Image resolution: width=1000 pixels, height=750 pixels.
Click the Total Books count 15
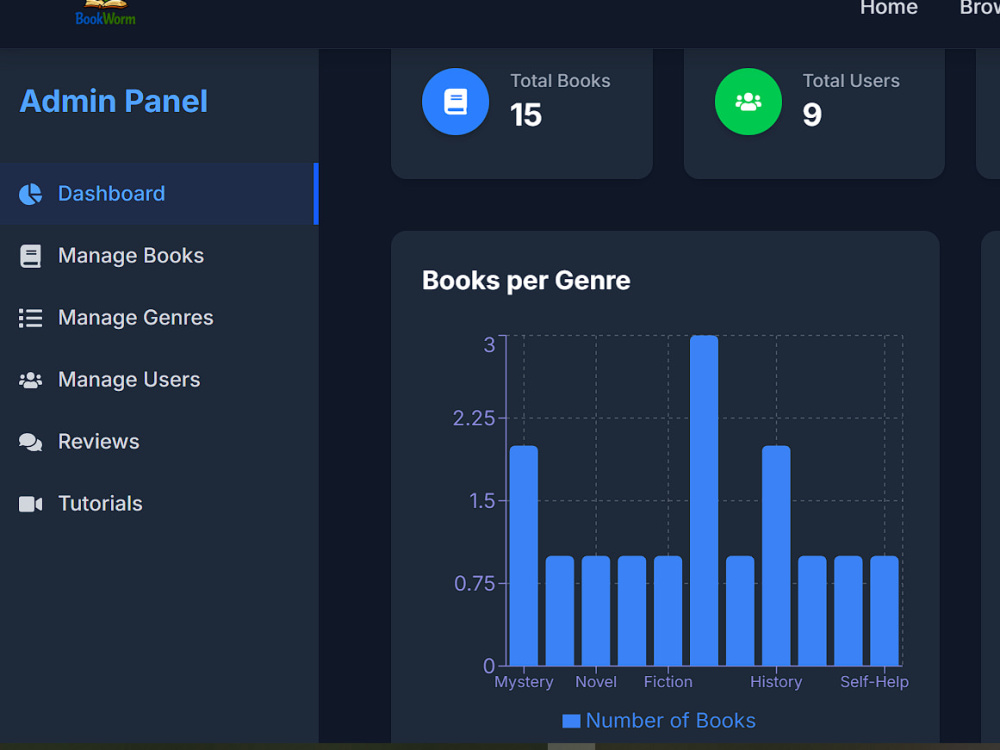526,115
